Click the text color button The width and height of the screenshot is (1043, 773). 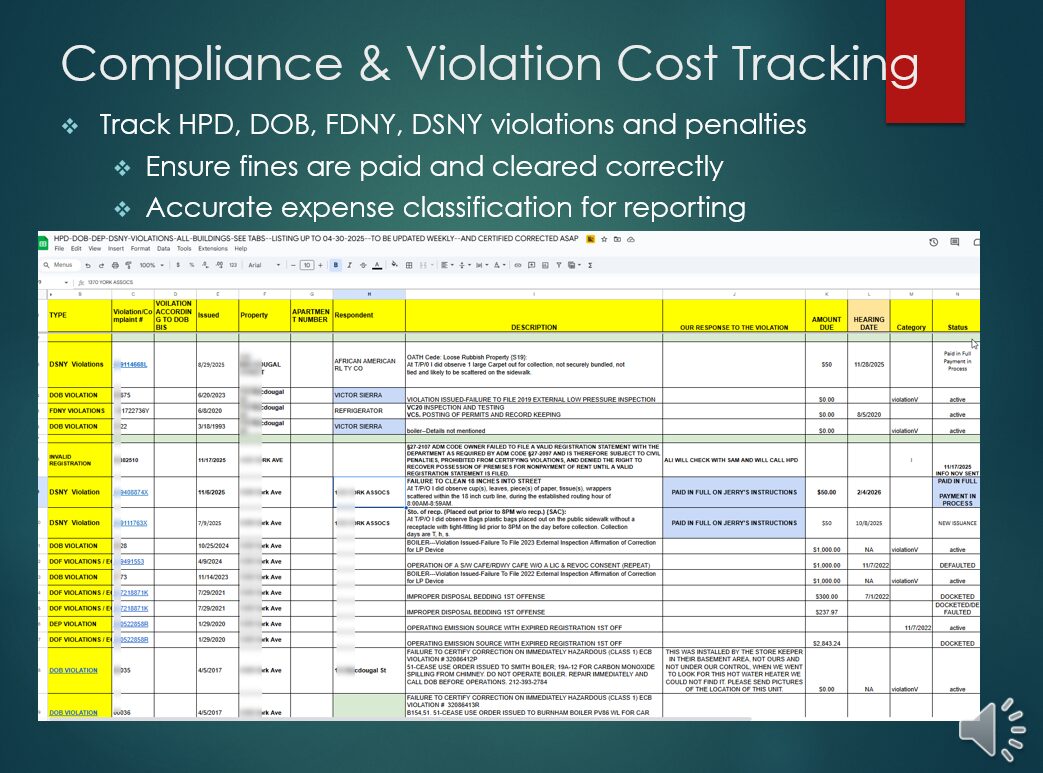[x=378, y=265]
